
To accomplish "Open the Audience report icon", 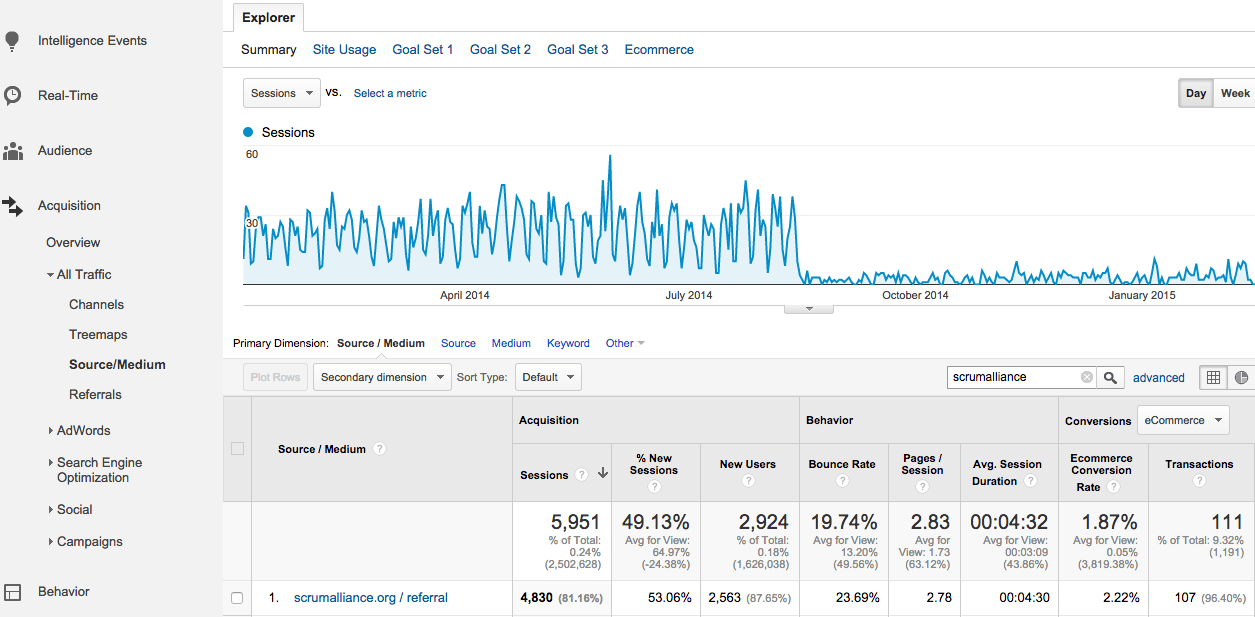I will tap(14, 150).
